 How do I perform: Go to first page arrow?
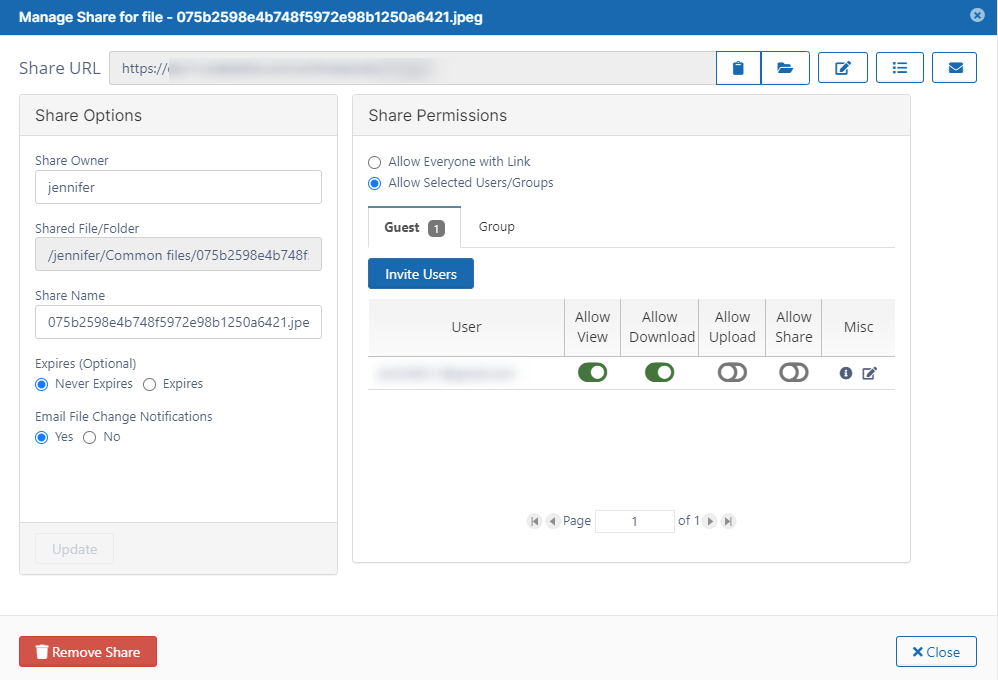click(x=535, y=521)
